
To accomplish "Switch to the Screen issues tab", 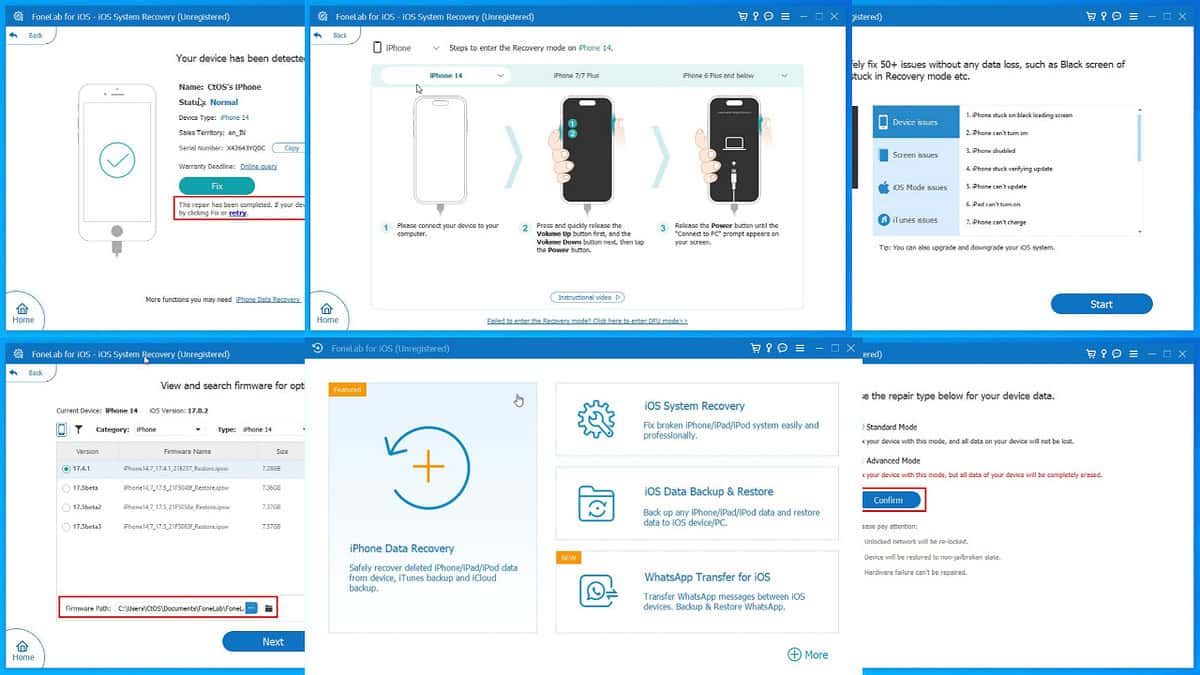I will pos(915,155).
